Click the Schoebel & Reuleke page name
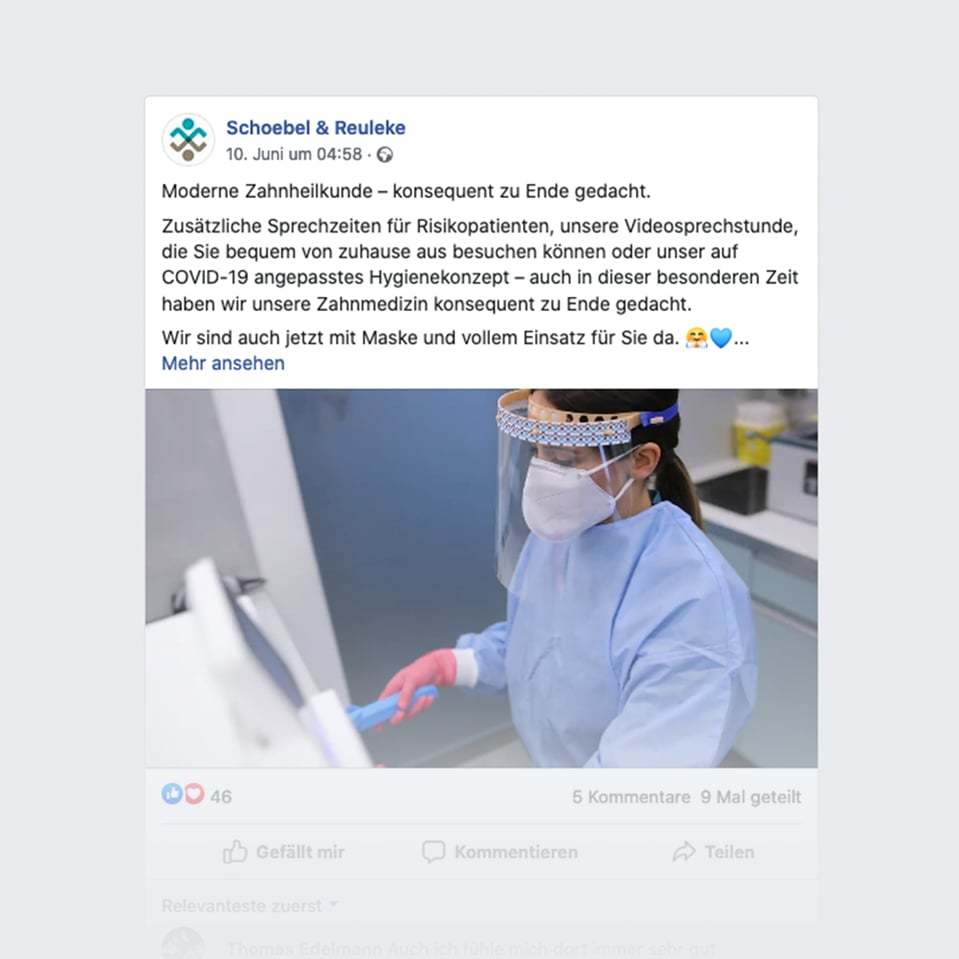The image size is (959, 959). click(x=316, y=128)
